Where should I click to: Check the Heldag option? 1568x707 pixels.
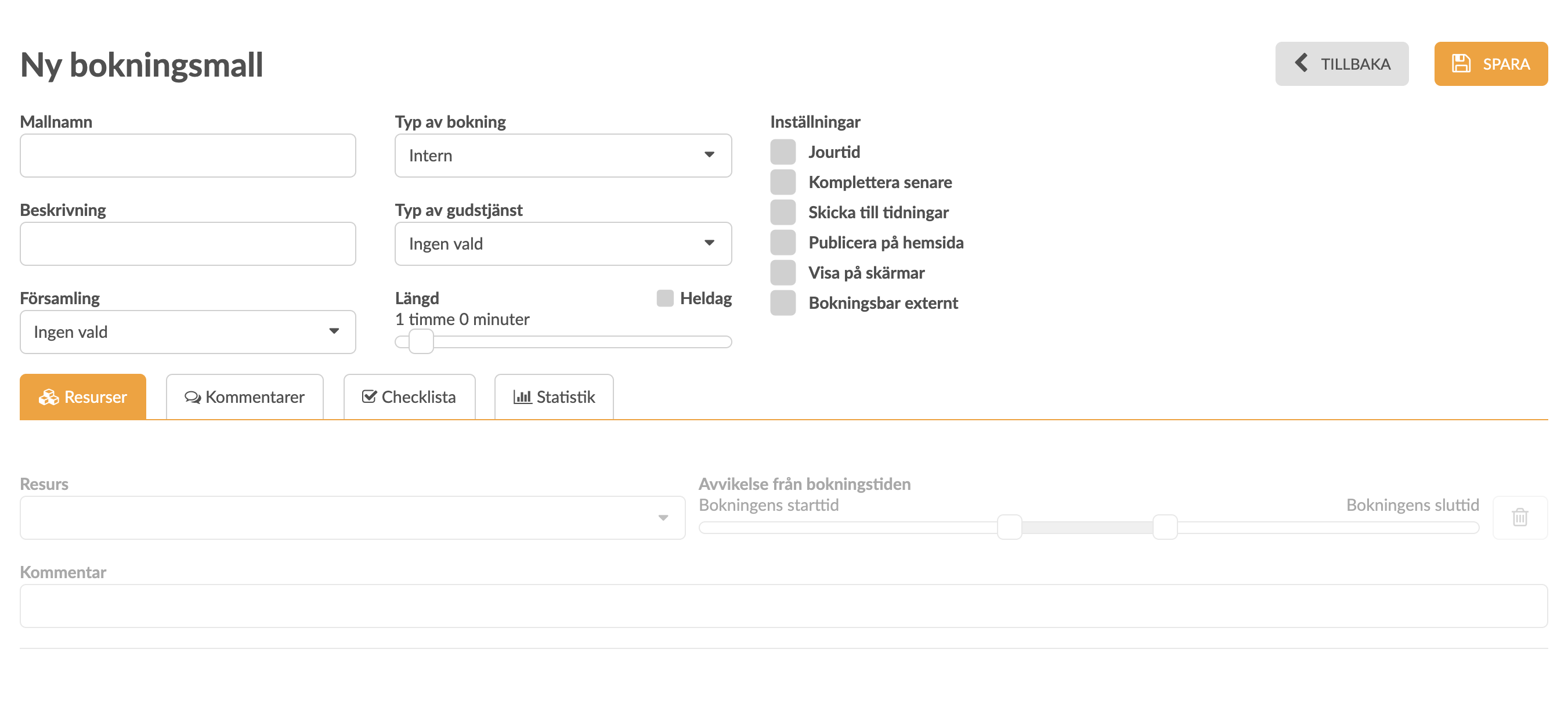click(664, 298)
